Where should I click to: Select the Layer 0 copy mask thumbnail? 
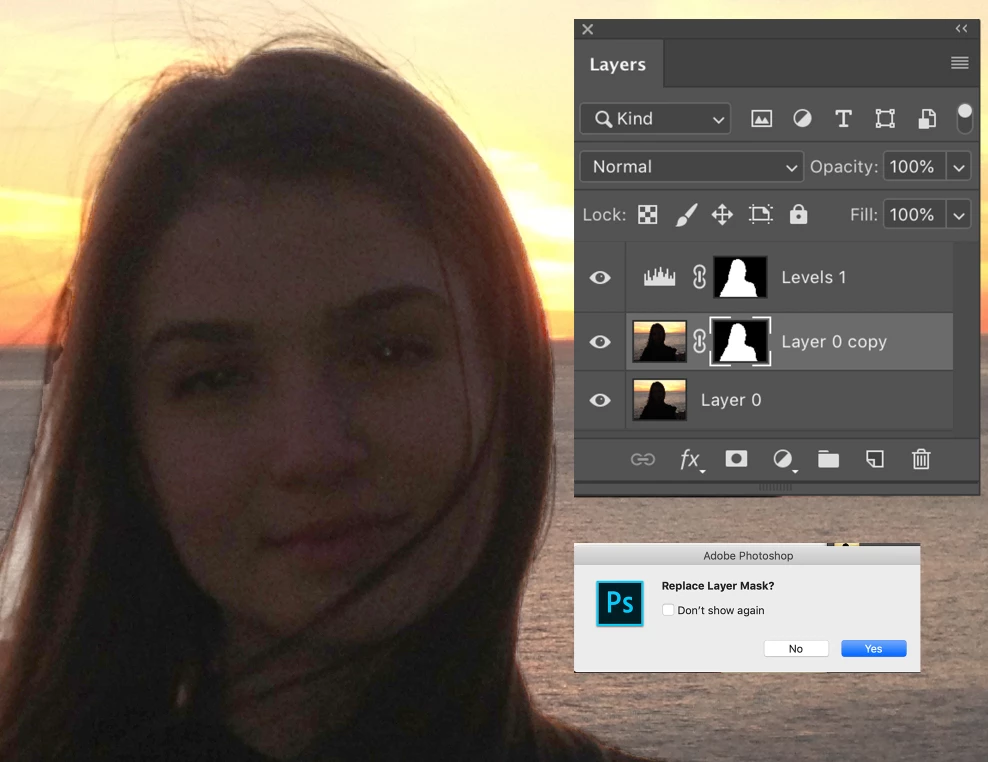pos(740,341)
